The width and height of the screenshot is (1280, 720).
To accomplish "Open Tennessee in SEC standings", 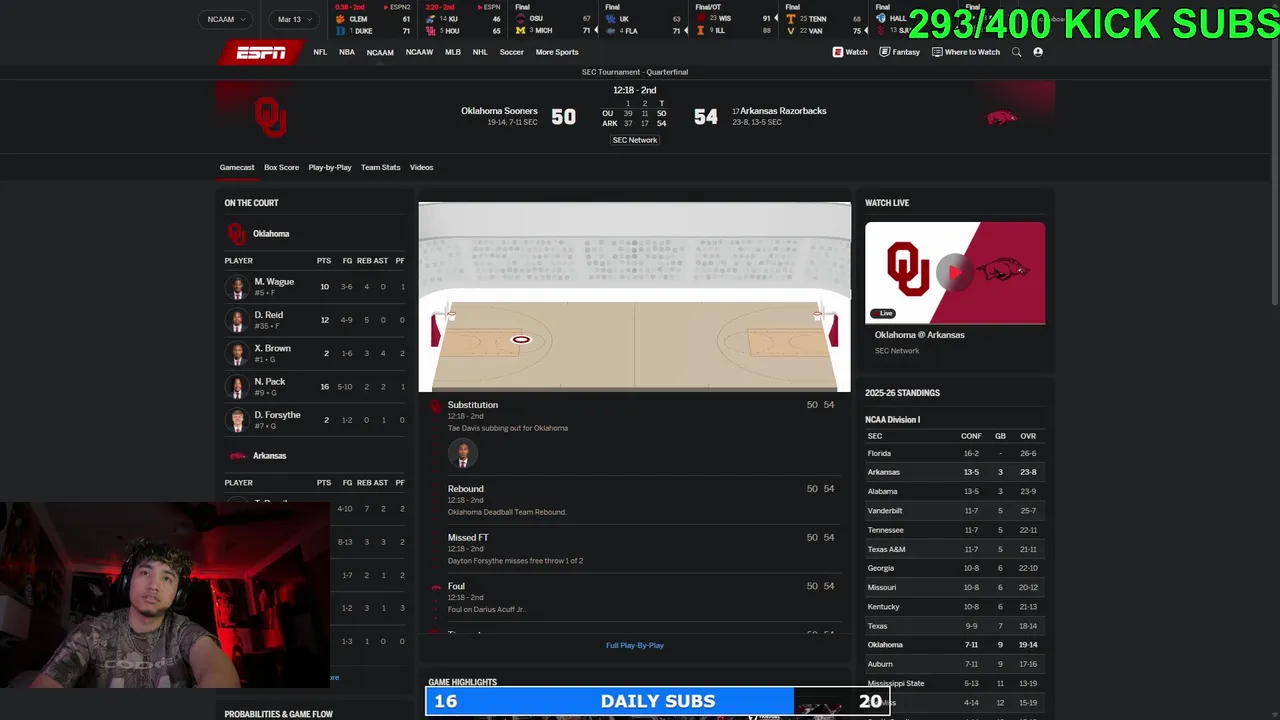I will (885, 530).
